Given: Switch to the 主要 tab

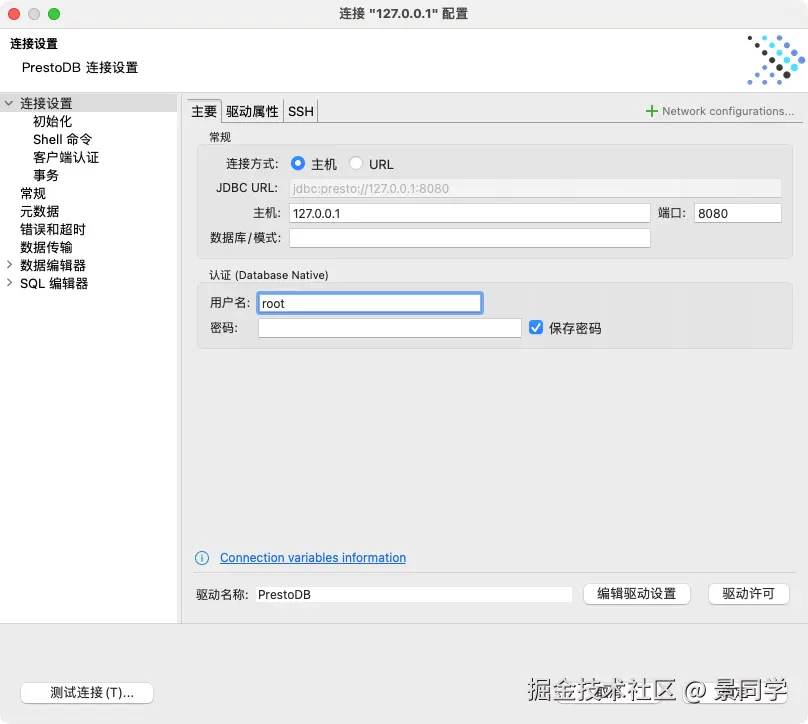Looking at the screenshot, I should point(204,111).
